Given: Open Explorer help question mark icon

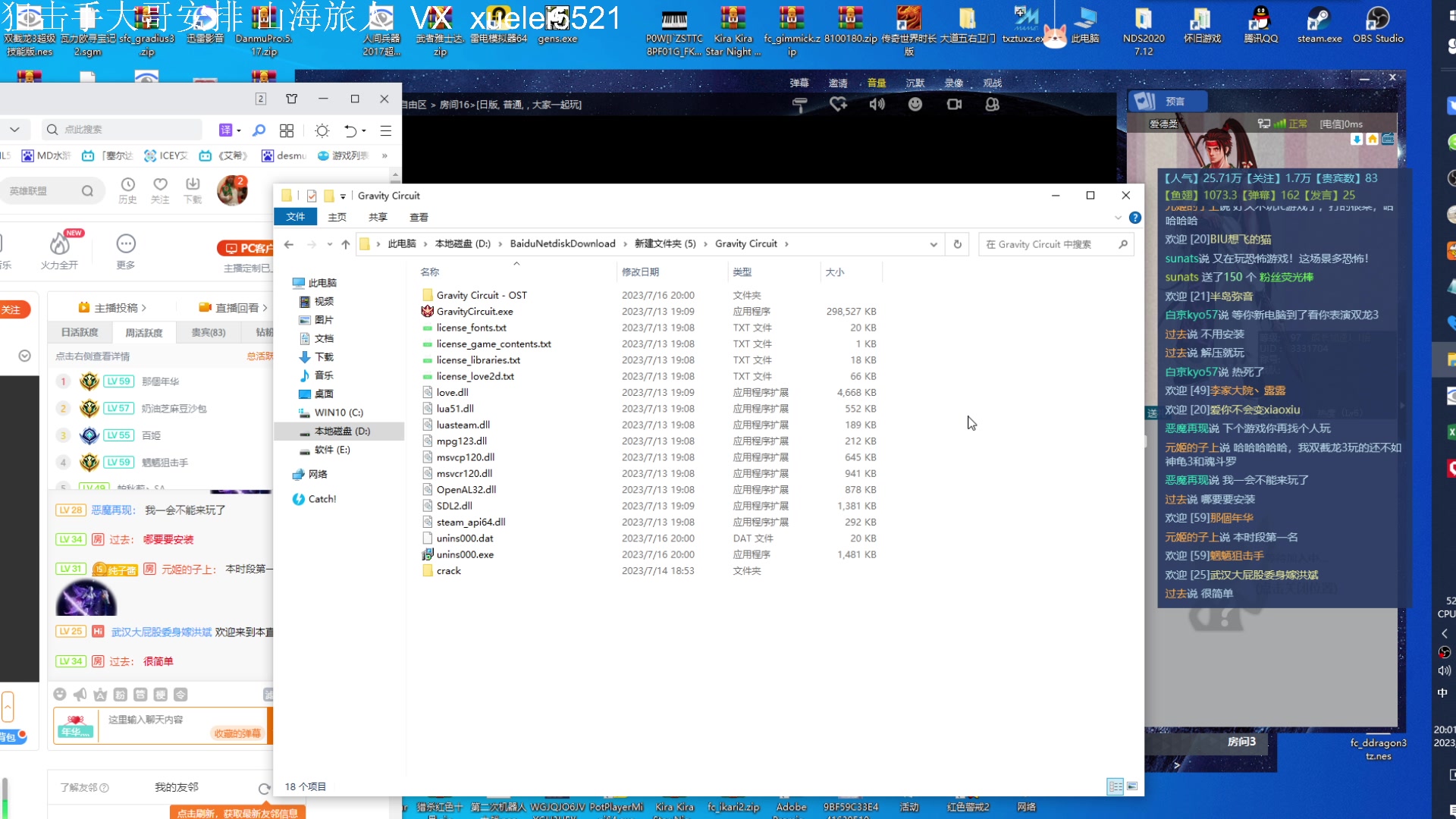Looking at the screenshot, I should tap(1134, 218).
